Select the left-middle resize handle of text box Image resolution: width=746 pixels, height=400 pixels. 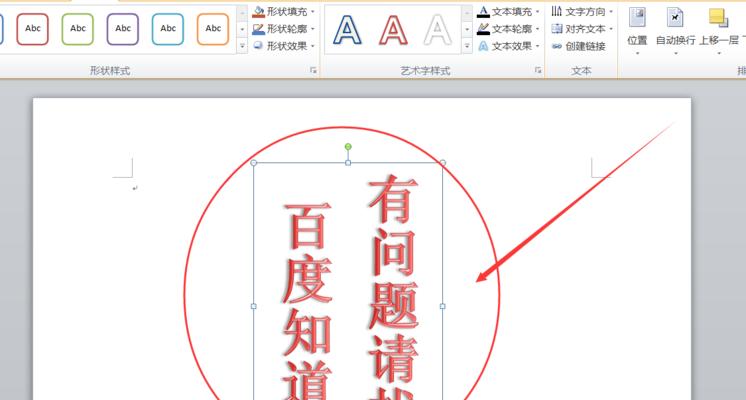[254, 306]
